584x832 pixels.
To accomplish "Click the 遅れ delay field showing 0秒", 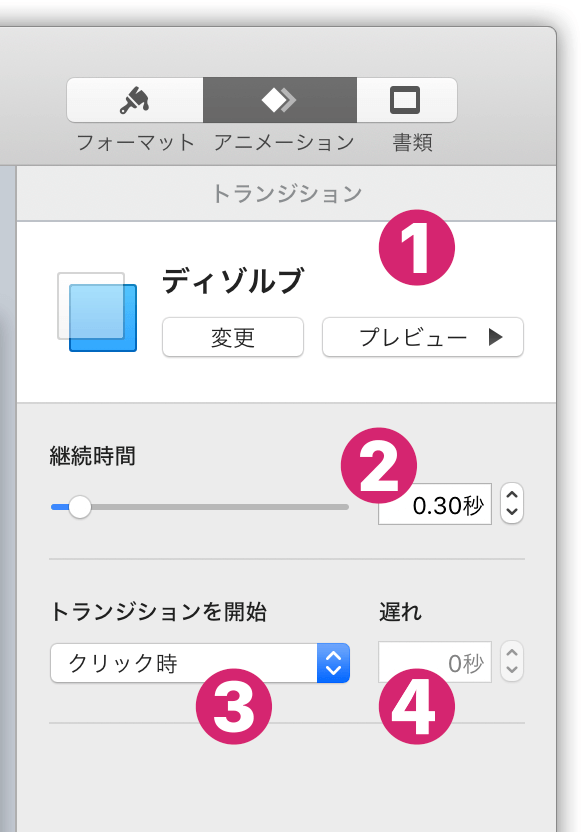I will pyautogui.click(x=435, y=662).
